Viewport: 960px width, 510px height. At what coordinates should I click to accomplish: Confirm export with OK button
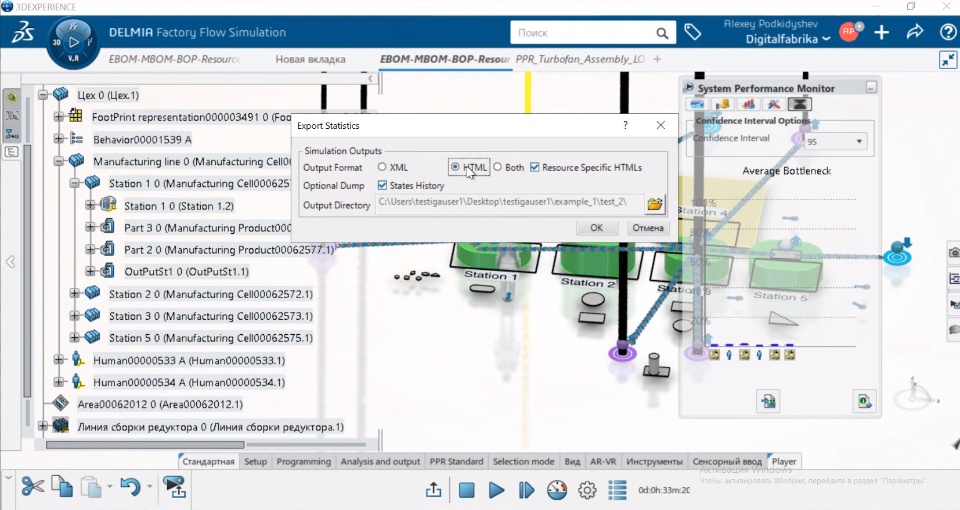coord(596,228)
